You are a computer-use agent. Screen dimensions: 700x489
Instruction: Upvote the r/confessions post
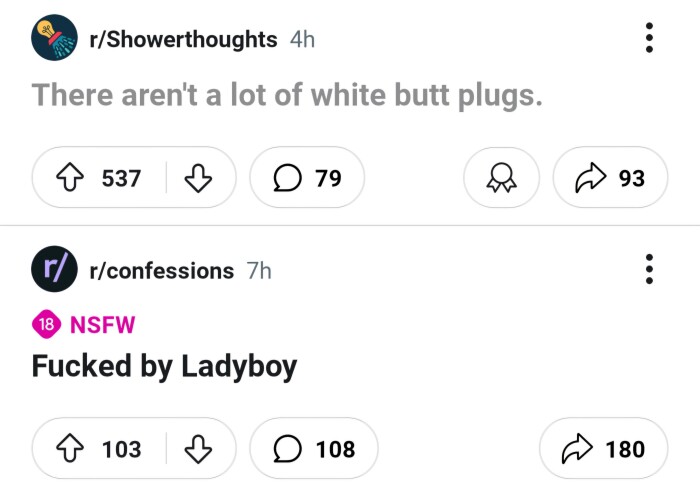(x=70, y=448)
